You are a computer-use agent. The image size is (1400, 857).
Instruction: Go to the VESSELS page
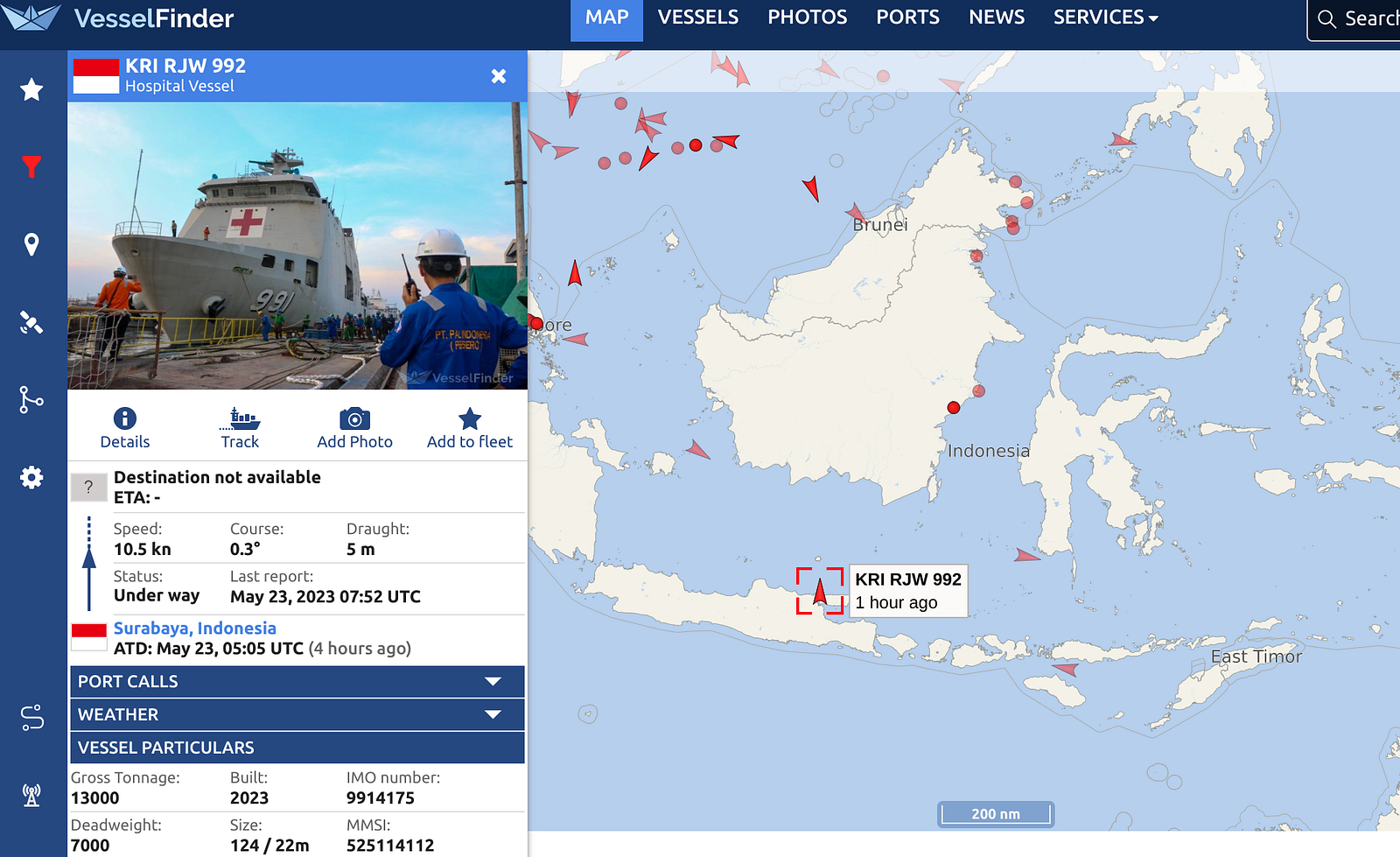pos(698,18)
